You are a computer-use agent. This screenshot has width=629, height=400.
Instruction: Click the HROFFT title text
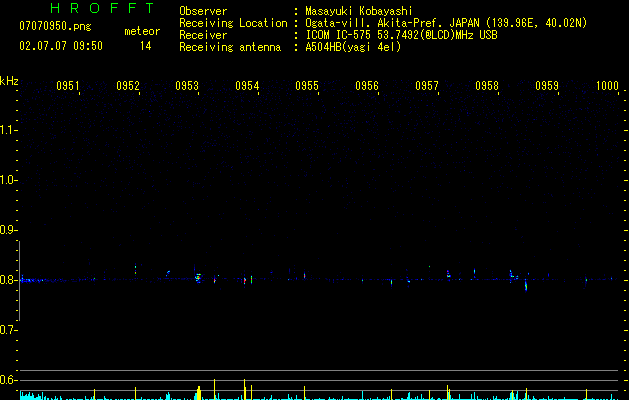click(103, 8)
